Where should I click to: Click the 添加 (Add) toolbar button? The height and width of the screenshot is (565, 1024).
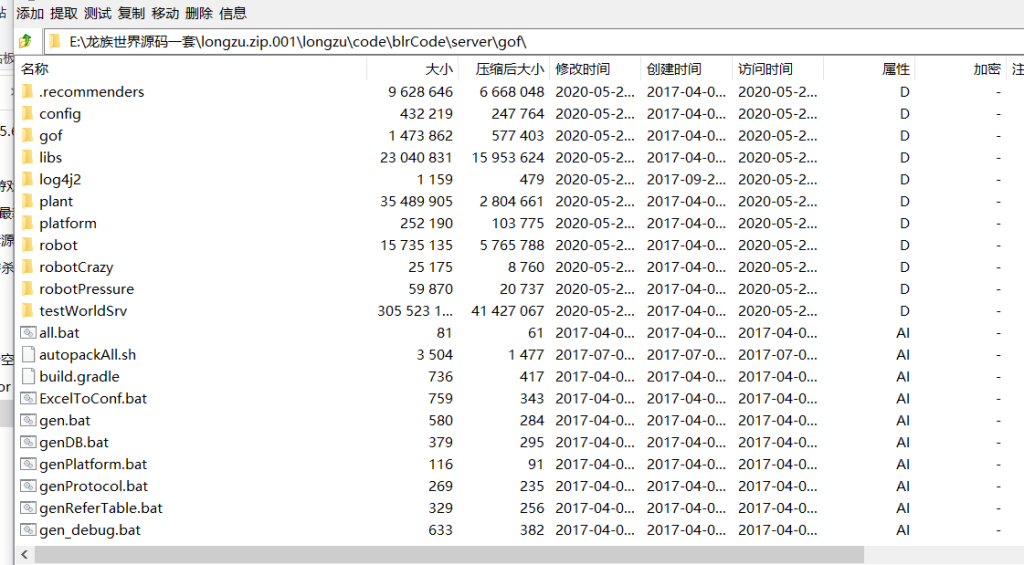point(30,13)
